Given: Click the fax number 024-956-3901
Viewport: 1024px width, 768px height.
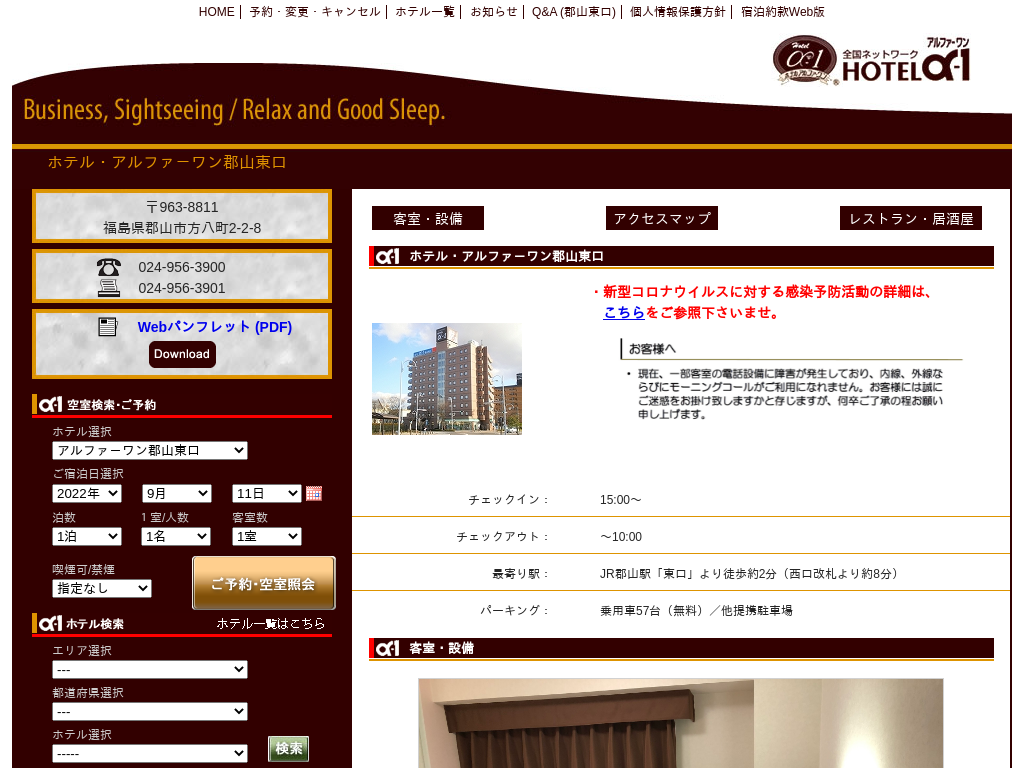Looking at the screenshot, I should click(x=182, y=288).
